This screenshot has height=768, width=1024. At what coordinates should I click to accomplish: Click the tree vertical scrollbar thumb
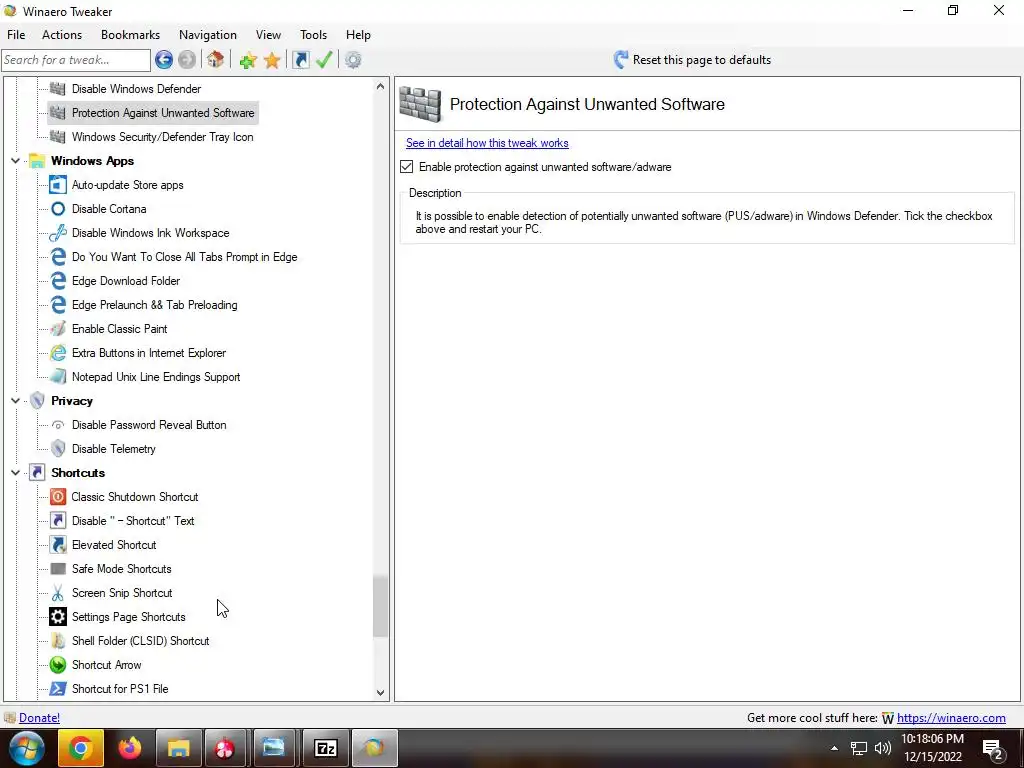click(380, 606)
